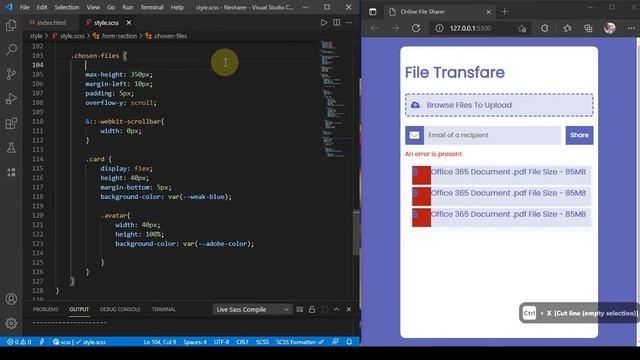Screen dimensions: 640x360
Task: Open the Go menu
Action: pyautogui.click(x=111, y=7)
